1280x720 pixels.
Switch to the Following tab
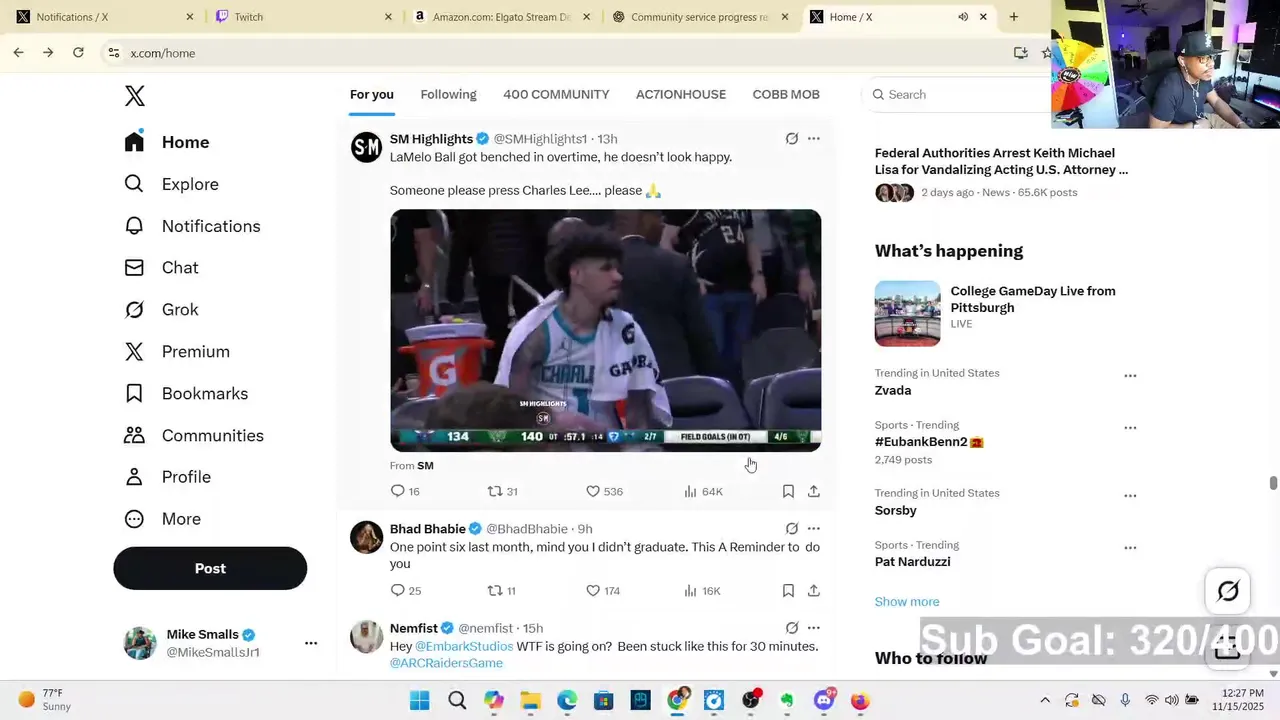click(x=448, y=94)
